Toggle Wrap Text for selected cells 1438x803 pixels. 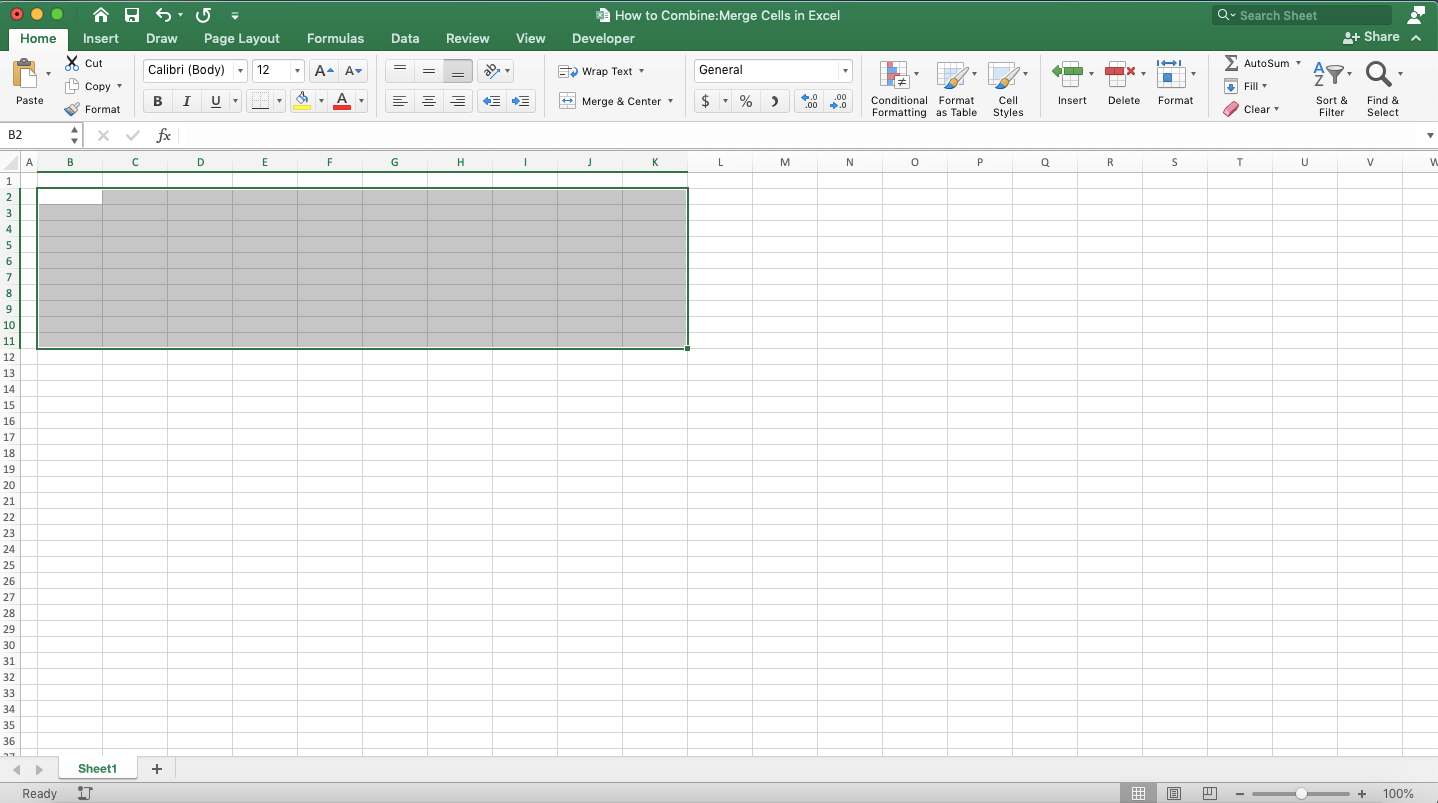click(x=601, y=71)
